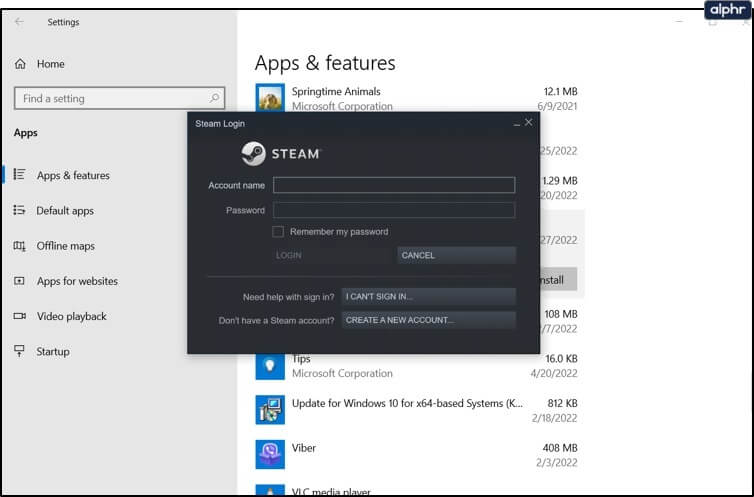Focus the Steam Account name field
This screenshot has height=497, width=754.
394,185
